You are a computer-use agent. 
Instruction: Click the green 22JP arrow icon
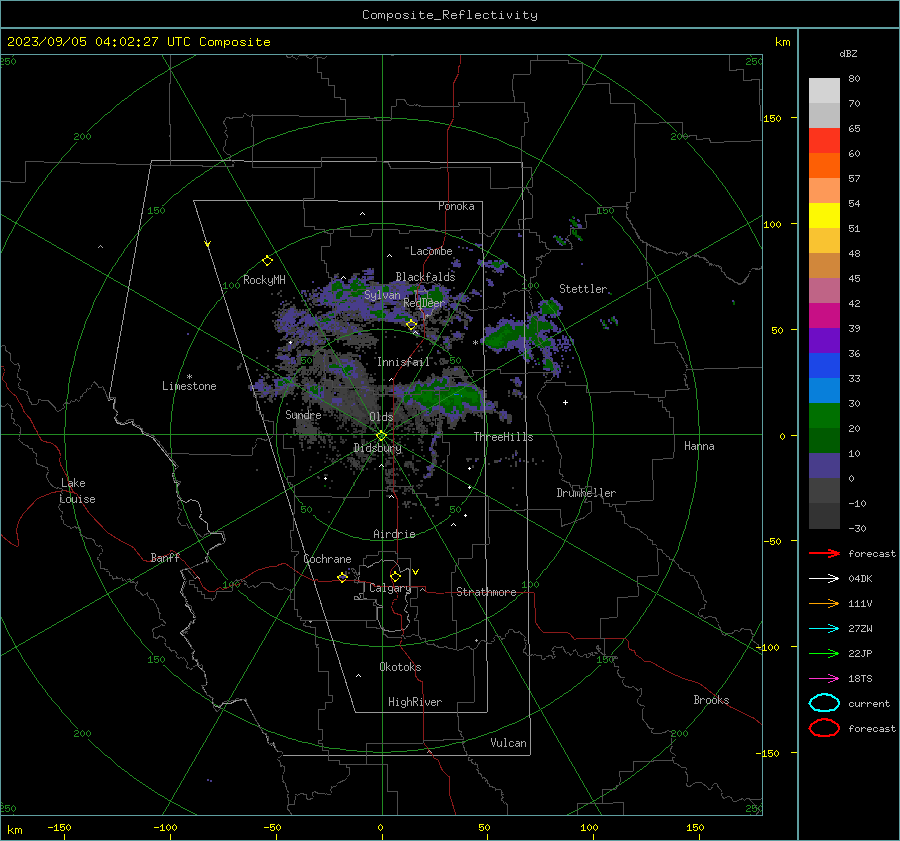point(824,653)
